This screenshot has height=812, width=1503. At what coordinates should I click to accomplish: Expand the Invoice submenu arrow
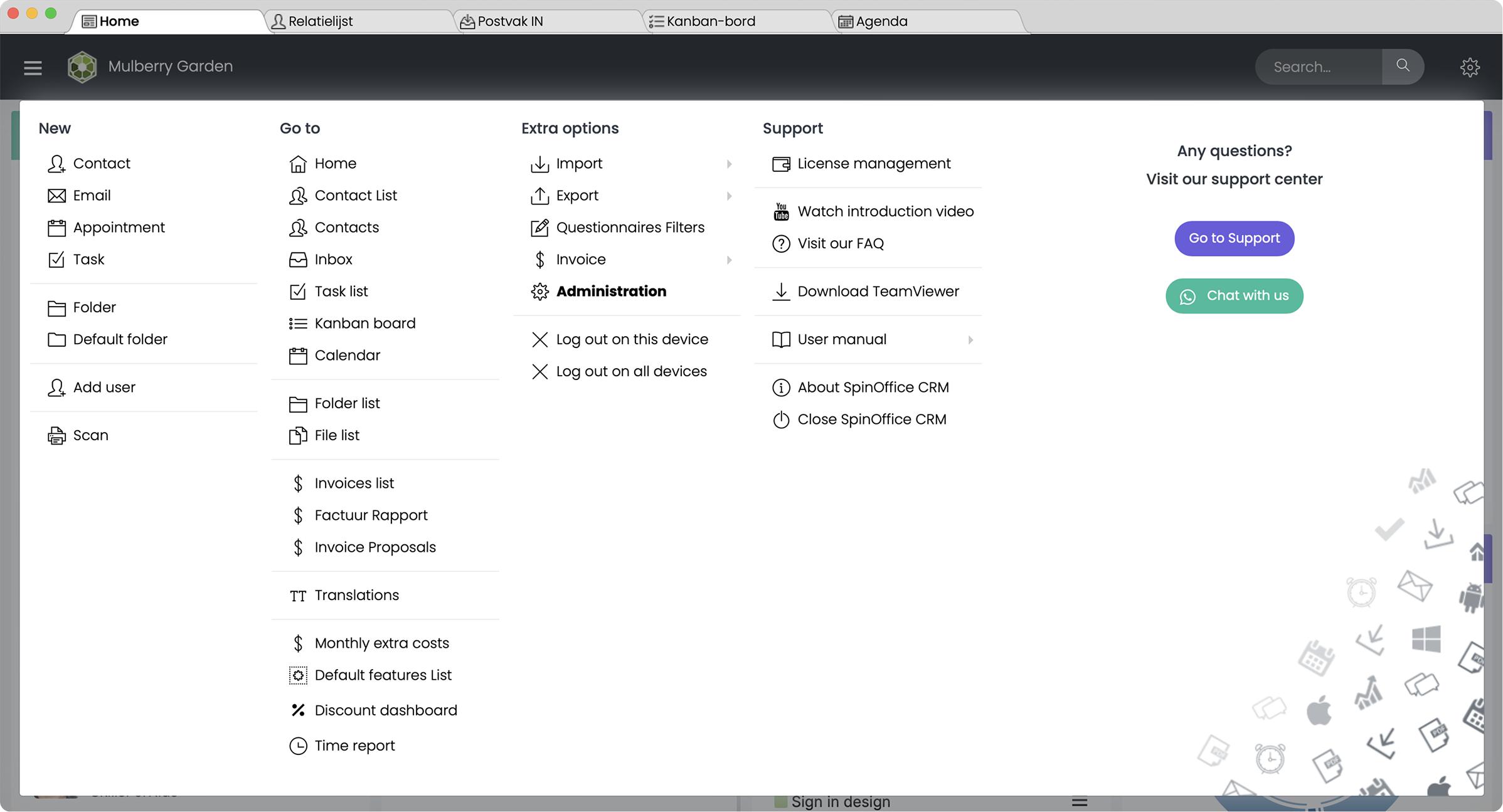pyautogui.click(x=729, y=260)
